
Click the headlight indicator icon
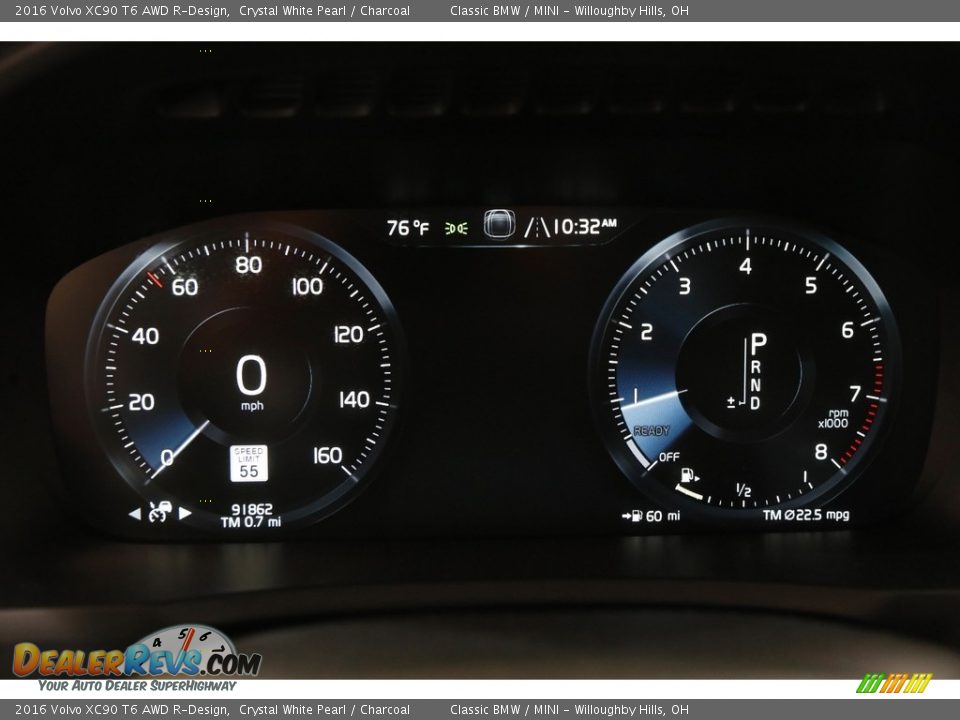click(456, 228)
